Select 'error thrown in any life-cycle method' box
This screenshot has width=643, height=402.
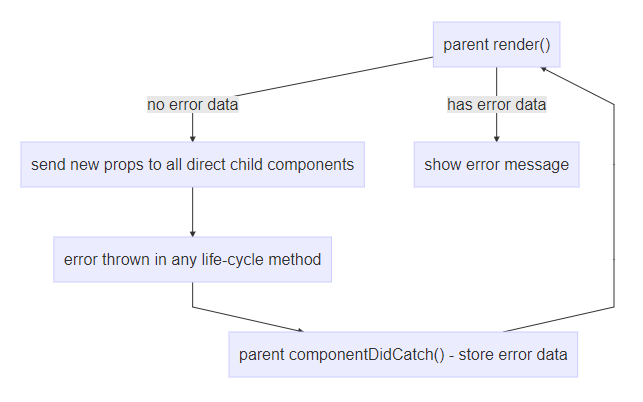[192, 259]
